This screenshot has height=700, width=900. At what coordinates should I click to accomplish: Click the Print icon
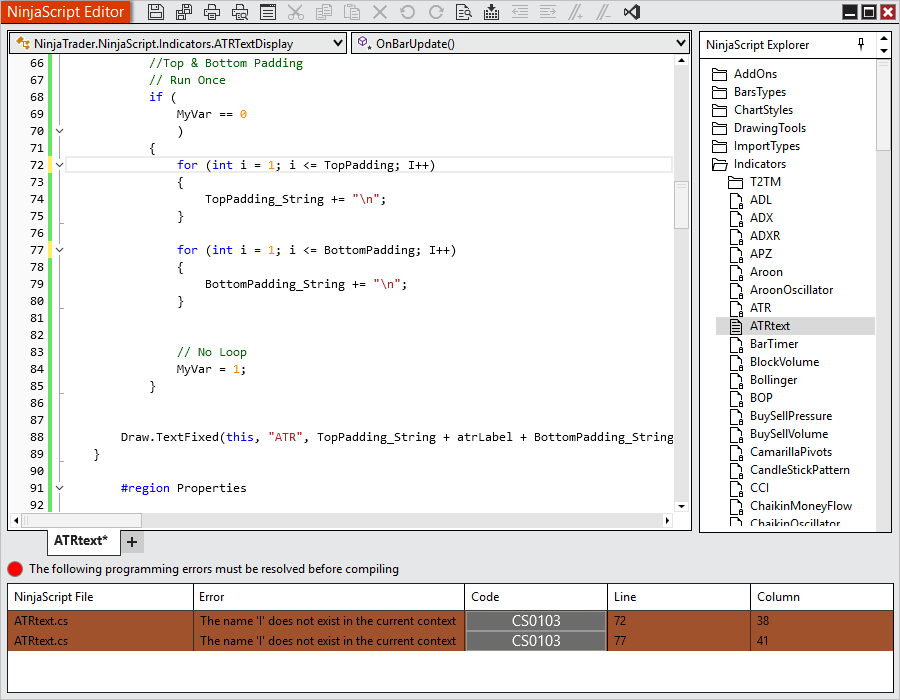212,13
